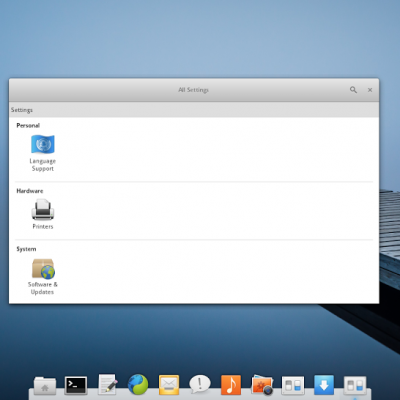Click the Printers text label
400x400 pixels.
point(43,226)
